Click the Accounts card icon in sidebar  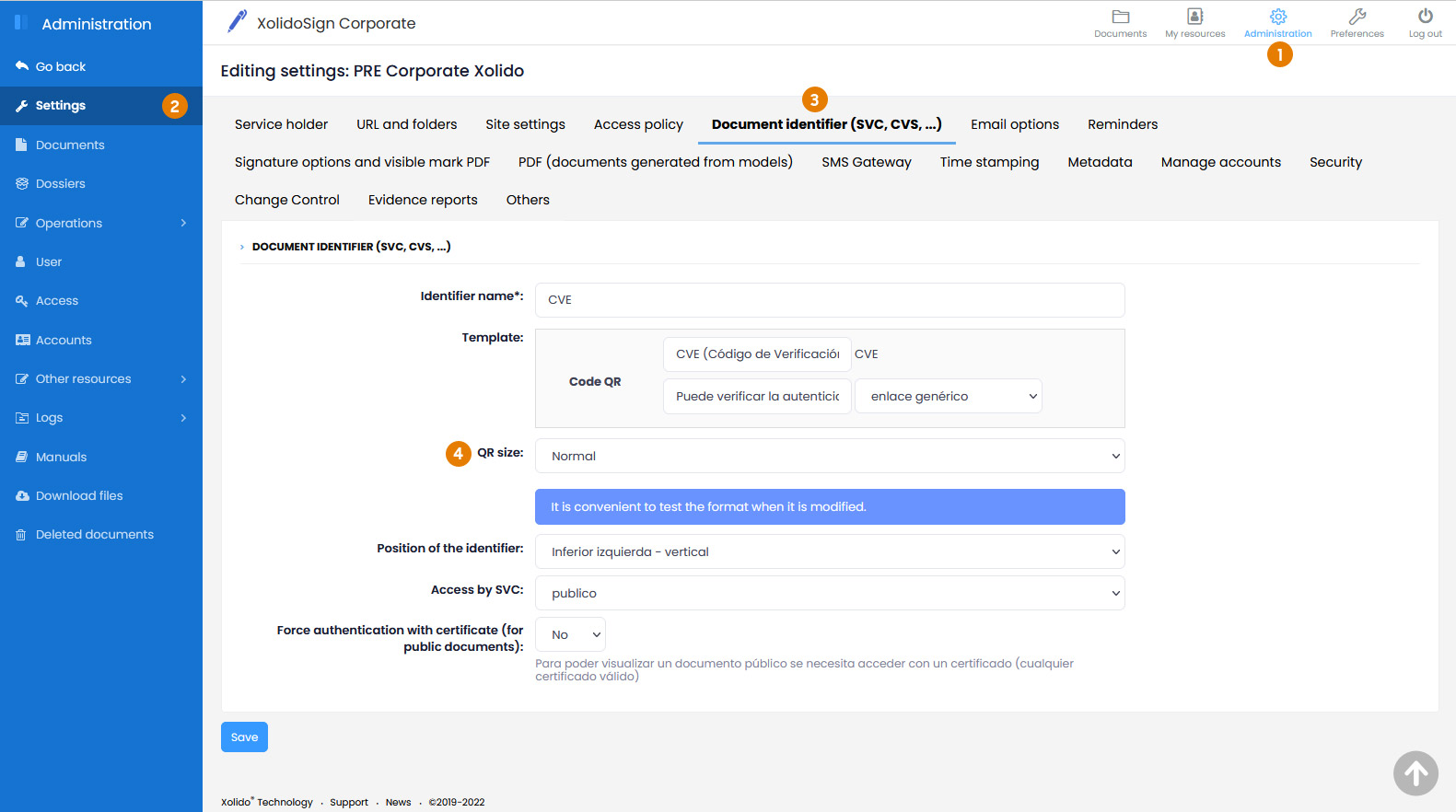(x=23, y=341)
